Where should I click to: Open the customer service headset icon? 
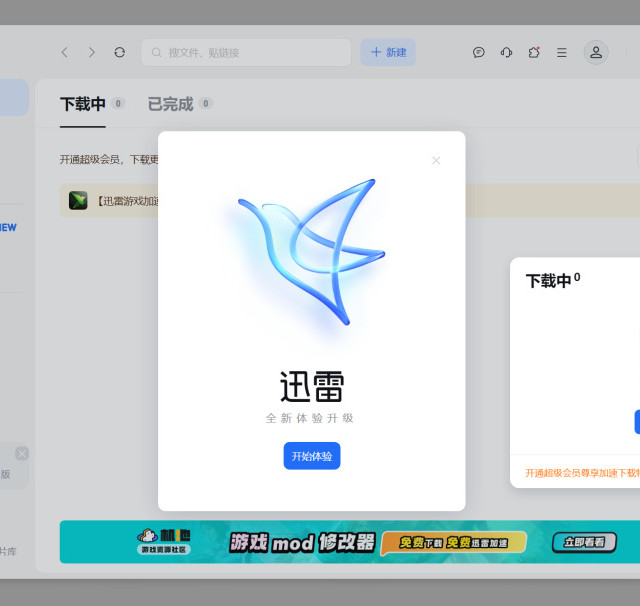(x=506, y=52)
